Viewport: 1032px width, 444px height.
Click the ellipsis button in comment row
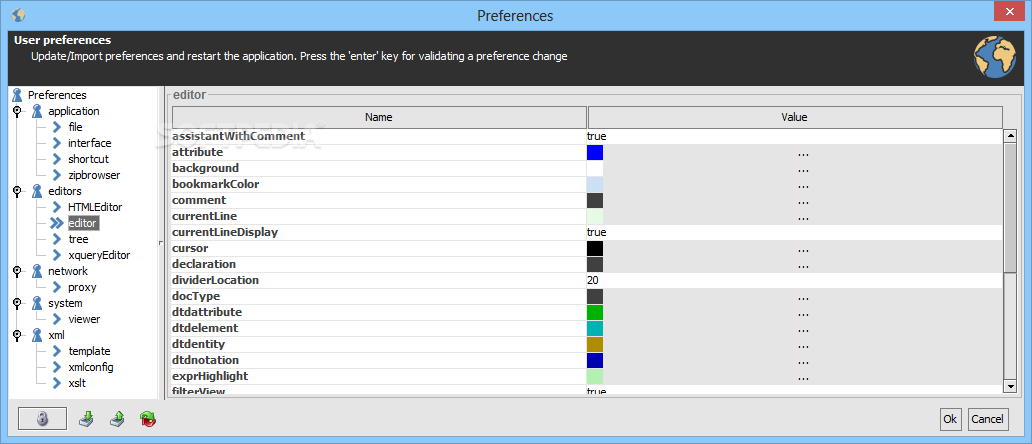point(802,201)
